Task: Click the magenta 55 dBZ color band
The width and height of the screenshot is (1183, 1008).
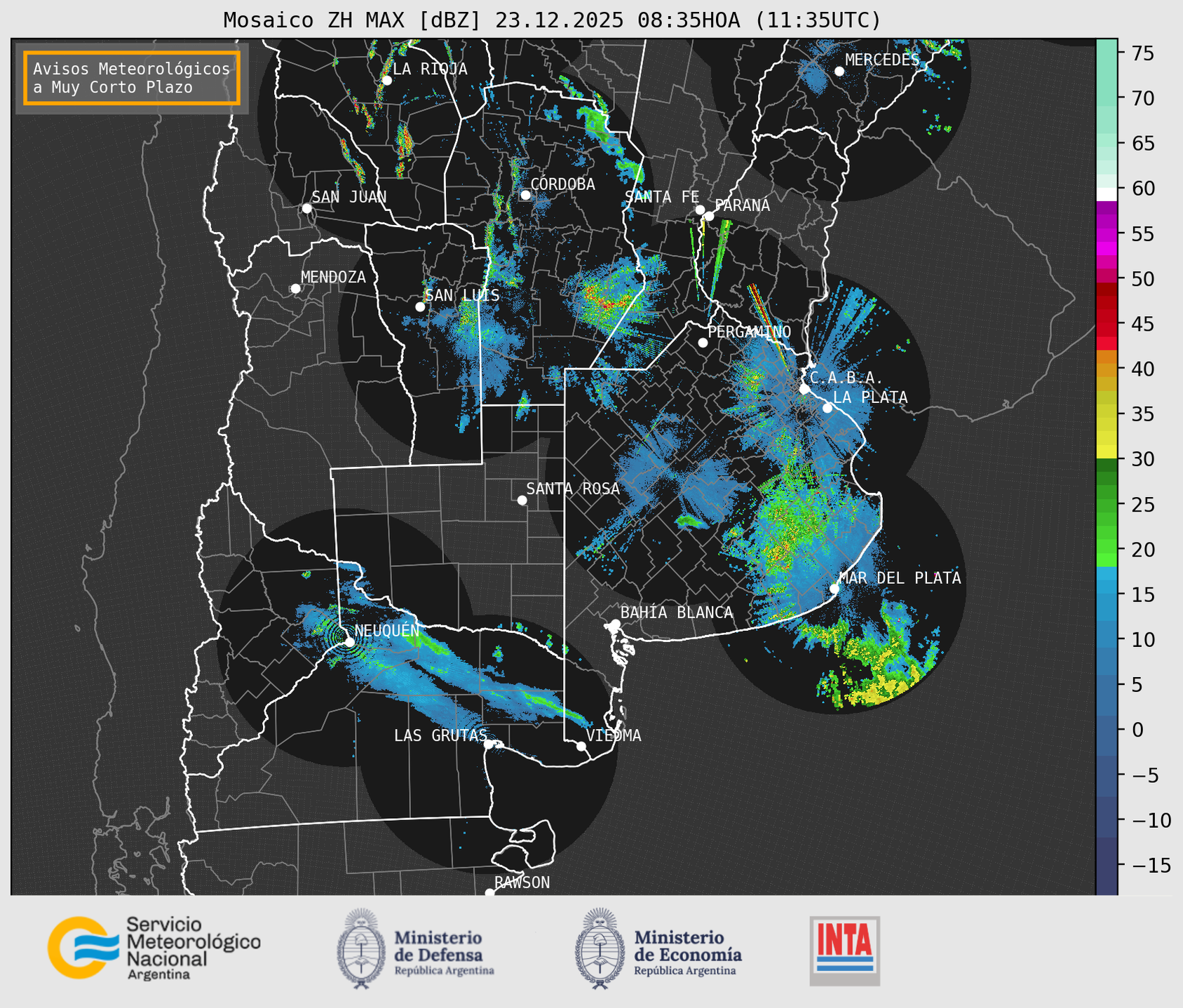Action: point(1107,234)
